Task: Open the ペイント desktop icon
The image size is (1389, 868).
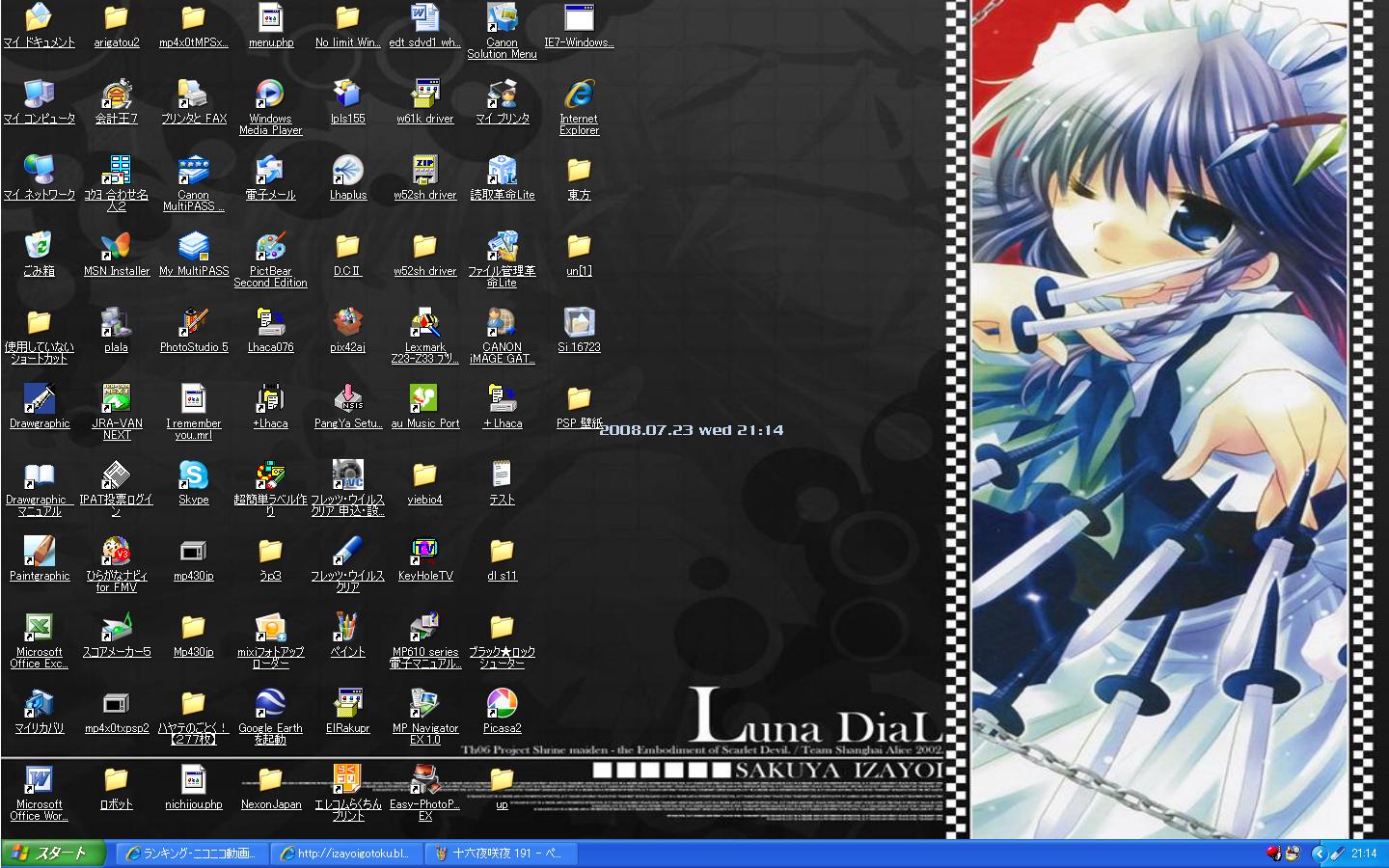Action: pyautogui.click(x=347, y=627)
